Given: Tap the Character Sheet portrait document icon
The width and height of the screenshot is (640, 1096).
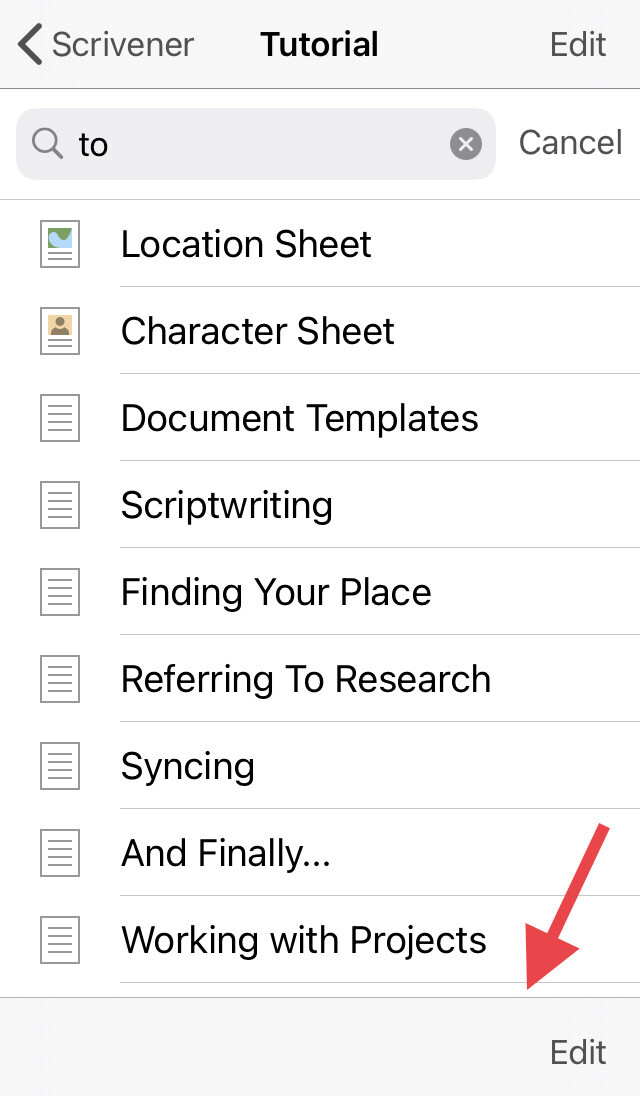Looking at the screenshot, I should (60, 331).
